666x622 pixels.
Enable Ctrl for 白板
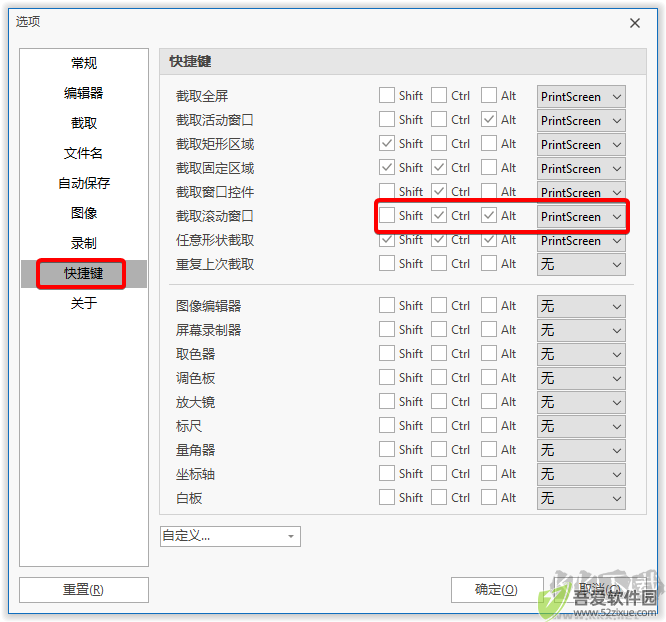(x=439, y=498)
